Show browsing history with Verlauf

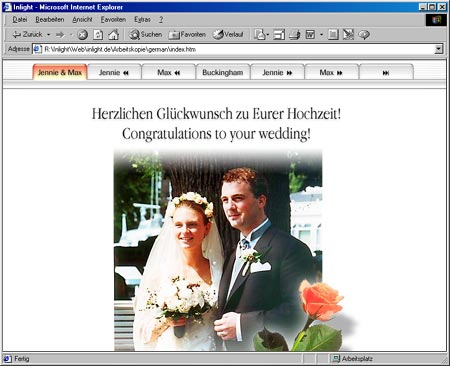click(228, 34)
